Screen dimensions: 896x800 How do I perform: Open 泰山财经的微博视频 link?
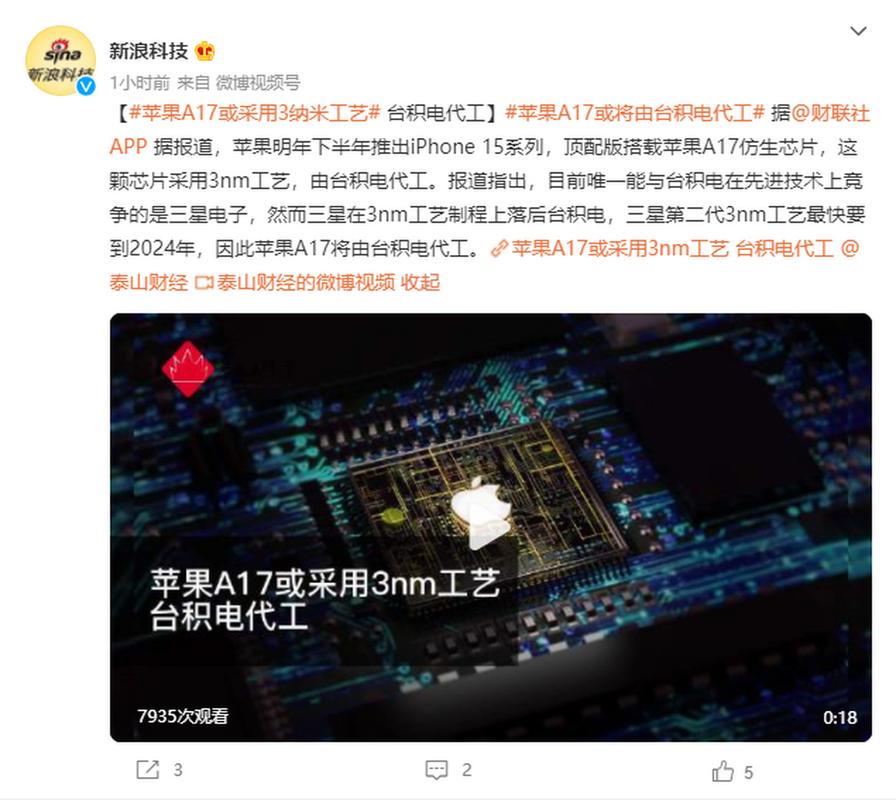(x=295, y=282)
